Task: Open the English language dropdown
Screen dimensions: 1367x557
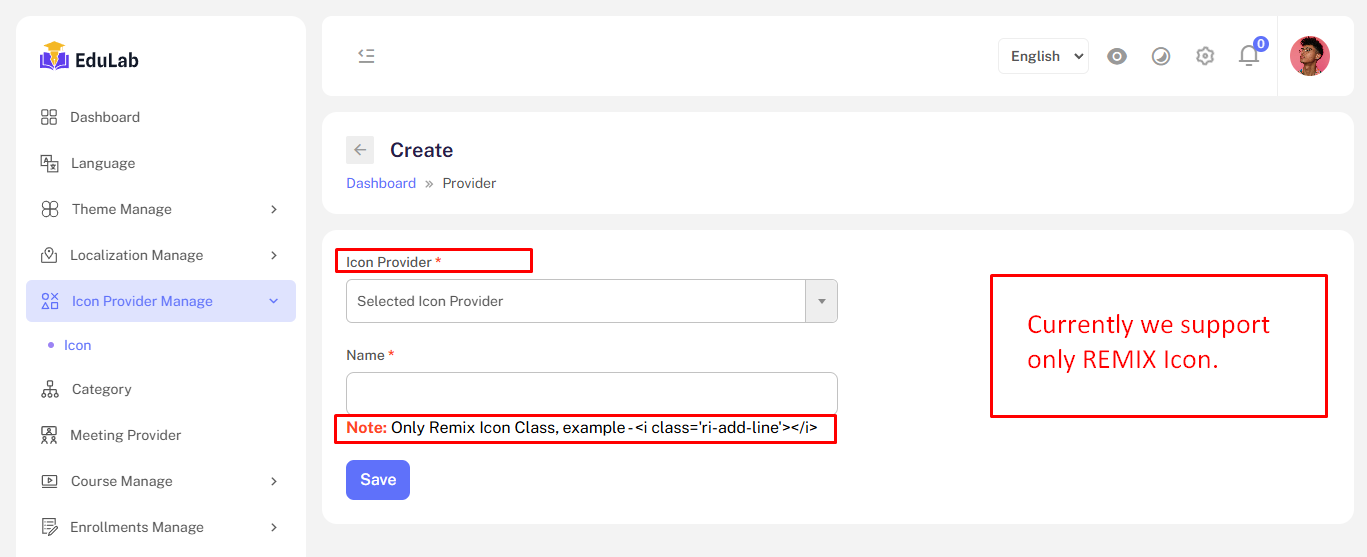Action: pos(1043,56)
